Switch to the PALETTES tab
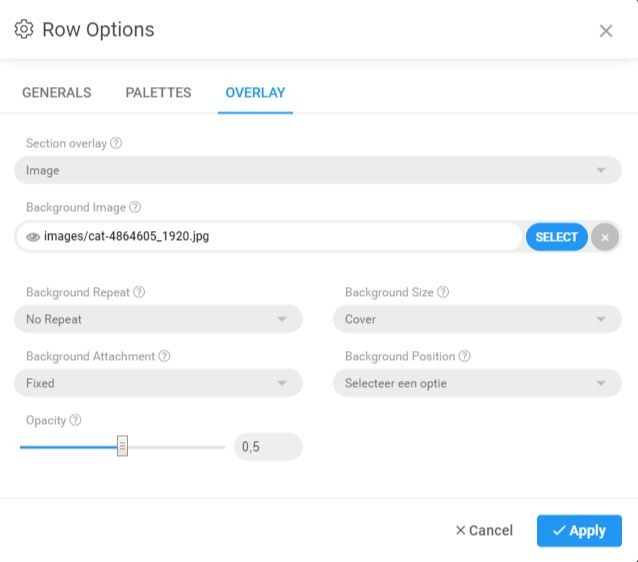638x562 pixels. pos(158,93)
